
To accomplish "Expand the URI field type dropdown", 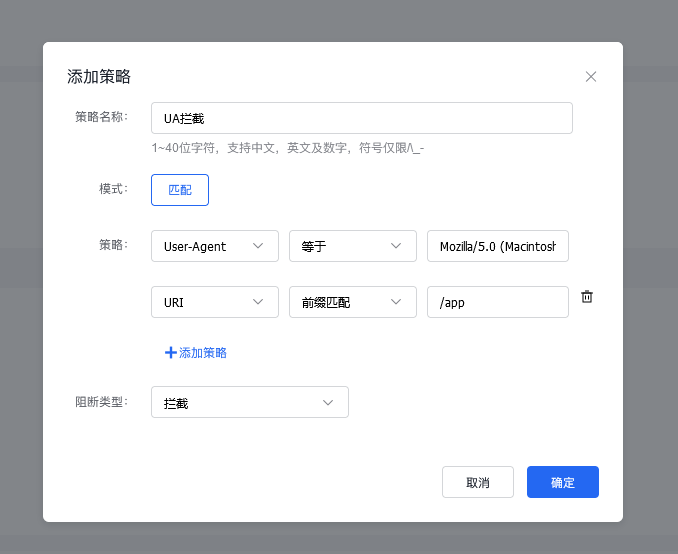I will [x=214, y=302].
